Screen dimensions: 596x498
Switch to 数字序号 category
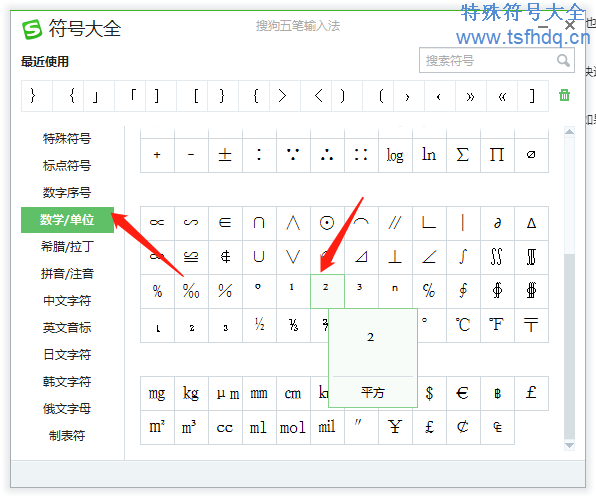(x=67, y=193)
